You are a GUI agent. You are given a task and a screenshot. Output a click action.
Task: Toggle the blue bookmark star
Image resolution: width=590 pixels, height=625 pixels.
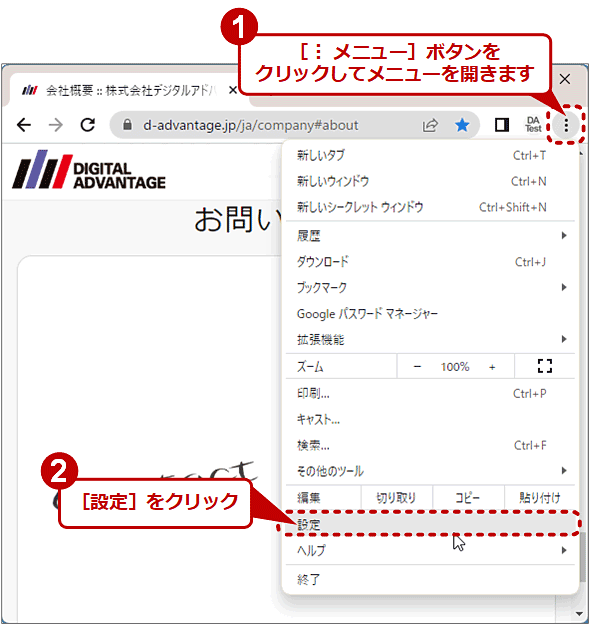coord(462,125)
